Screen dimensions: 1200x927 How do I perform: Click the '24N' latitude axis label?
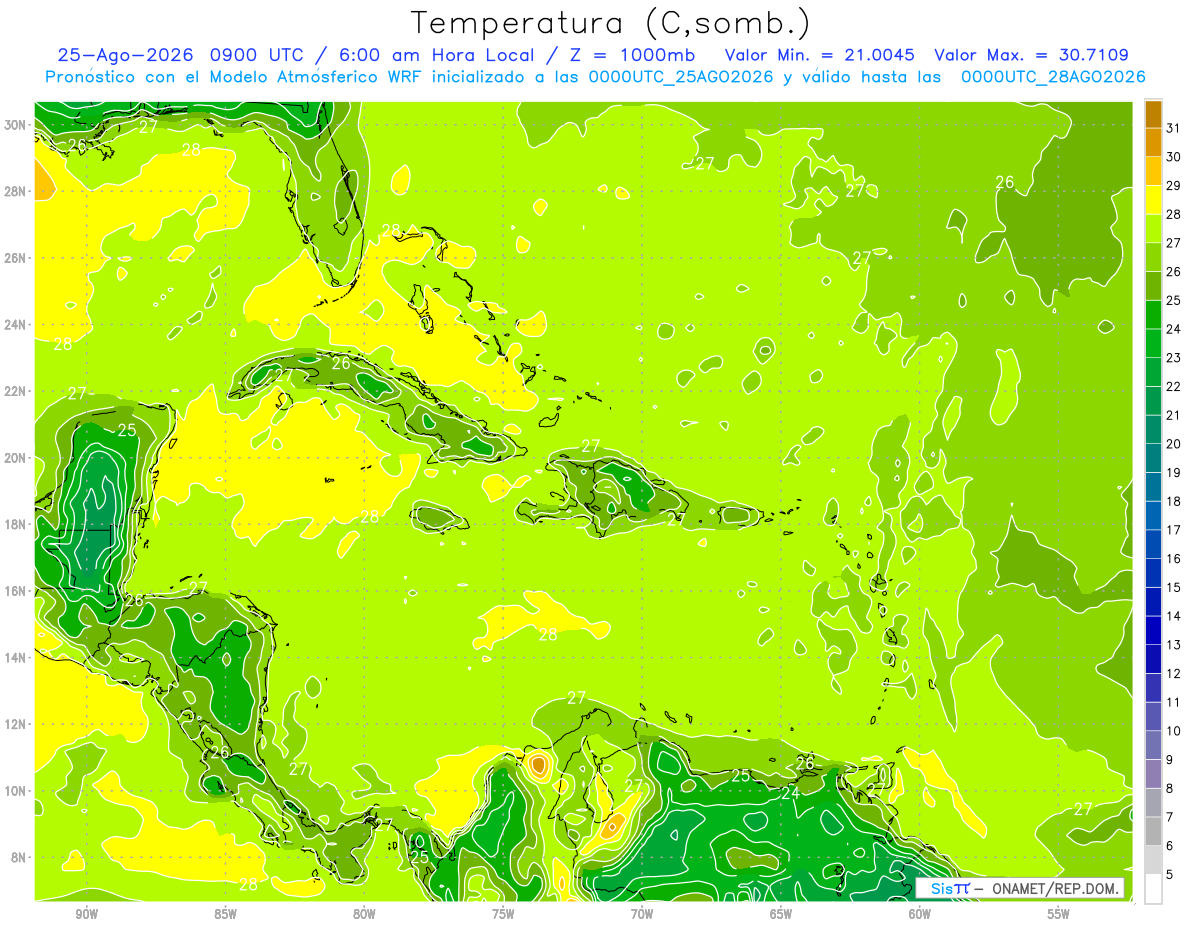coord(16,325)
